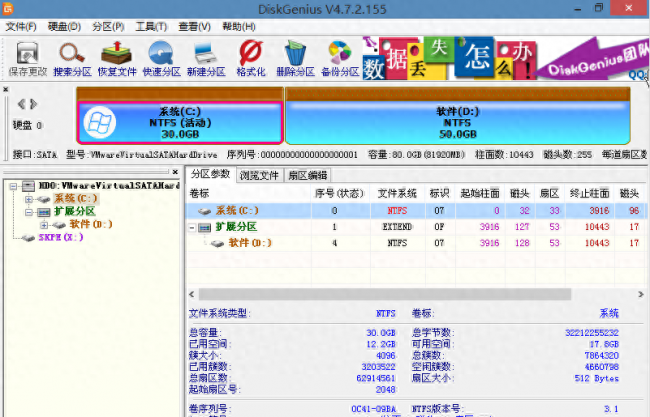The height and width of the screenshot is (417, 650).
Task: Collapse the HD0 VMware disk tree node
Action: (x=14, y=186)
